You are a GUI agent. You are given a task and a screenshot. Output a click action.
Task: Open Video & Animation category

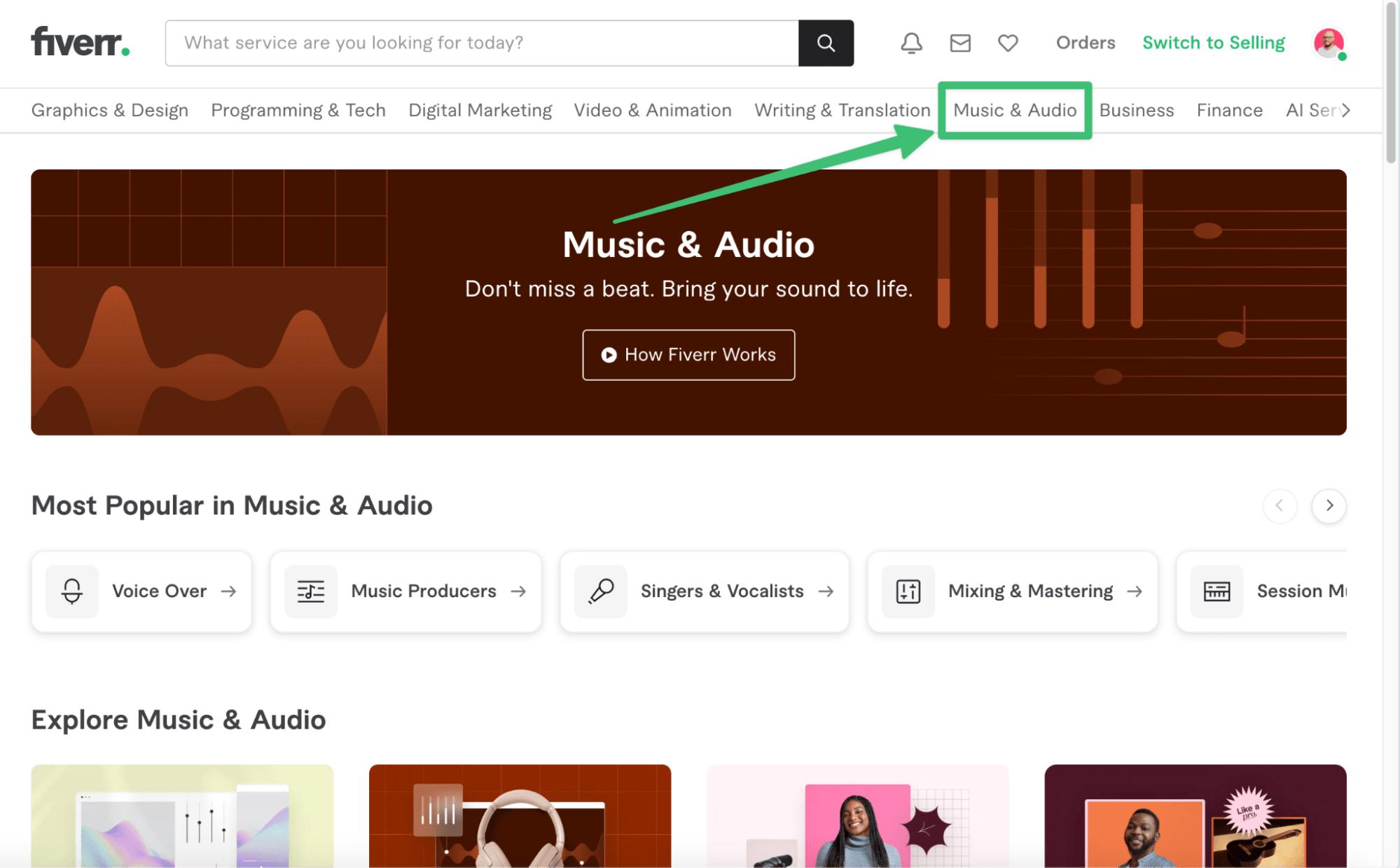pyautogui.click(x=653, y=110)
